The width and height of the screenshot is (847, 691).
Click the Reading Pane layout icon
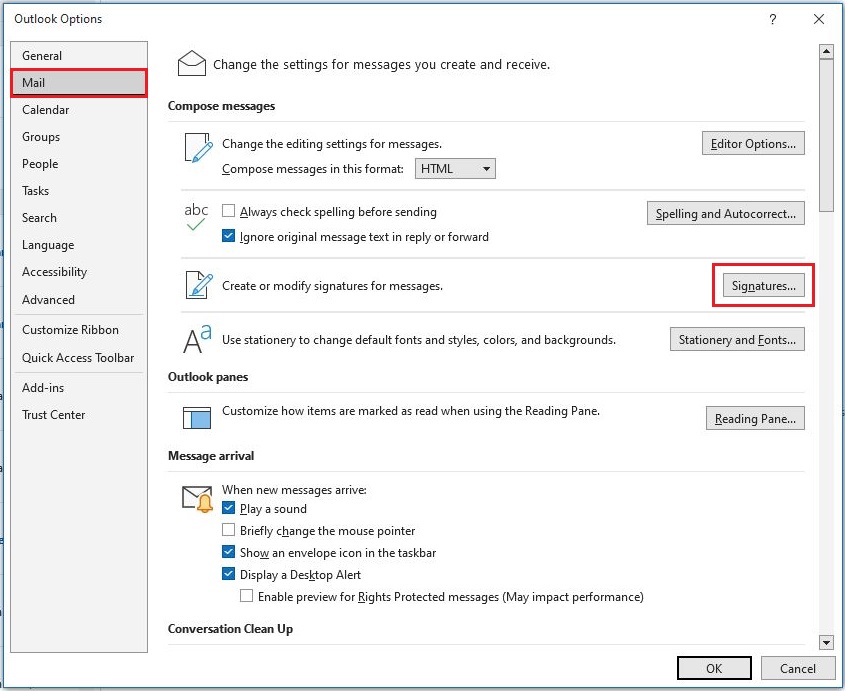(197, 418)
